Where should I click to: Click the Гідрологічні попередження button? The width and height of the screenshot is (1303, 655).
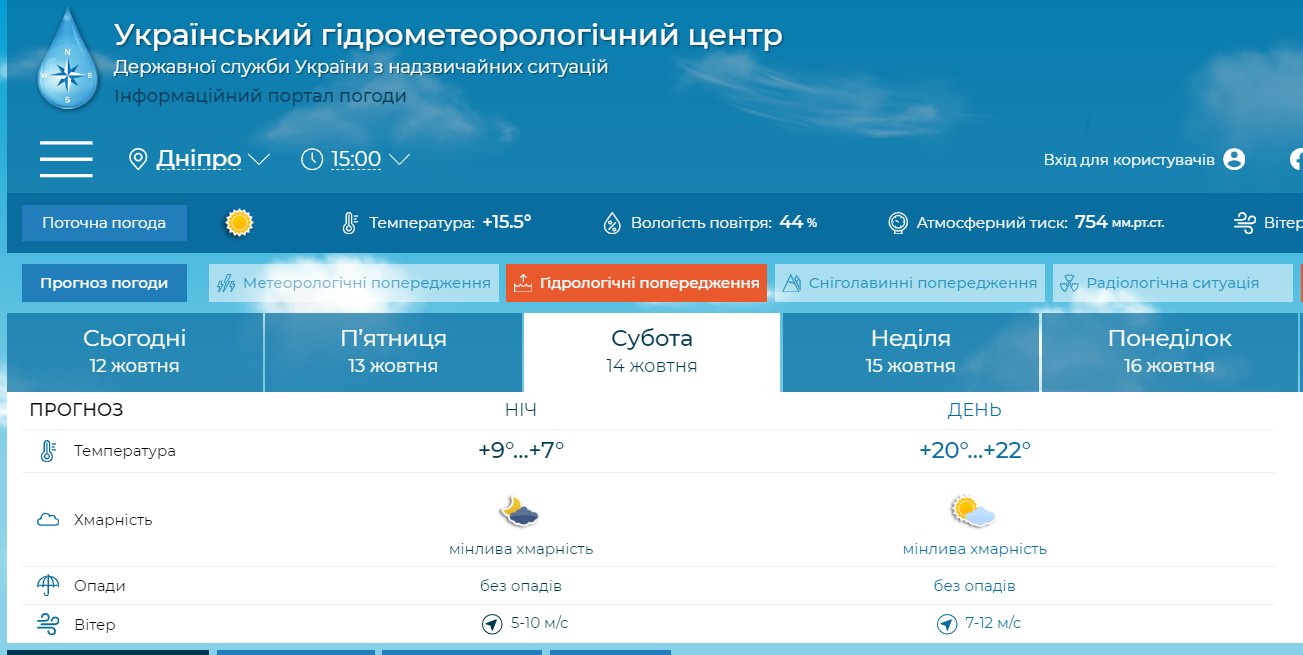point(636,283)
